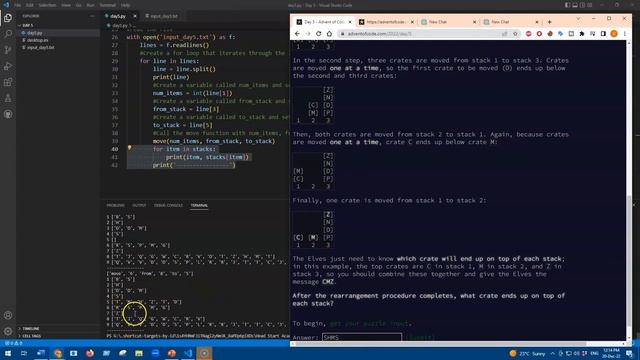This screenshot has width=640, height=360.
Task: Click the weather Sunny widget in taskbar
Action: (527, 353)
